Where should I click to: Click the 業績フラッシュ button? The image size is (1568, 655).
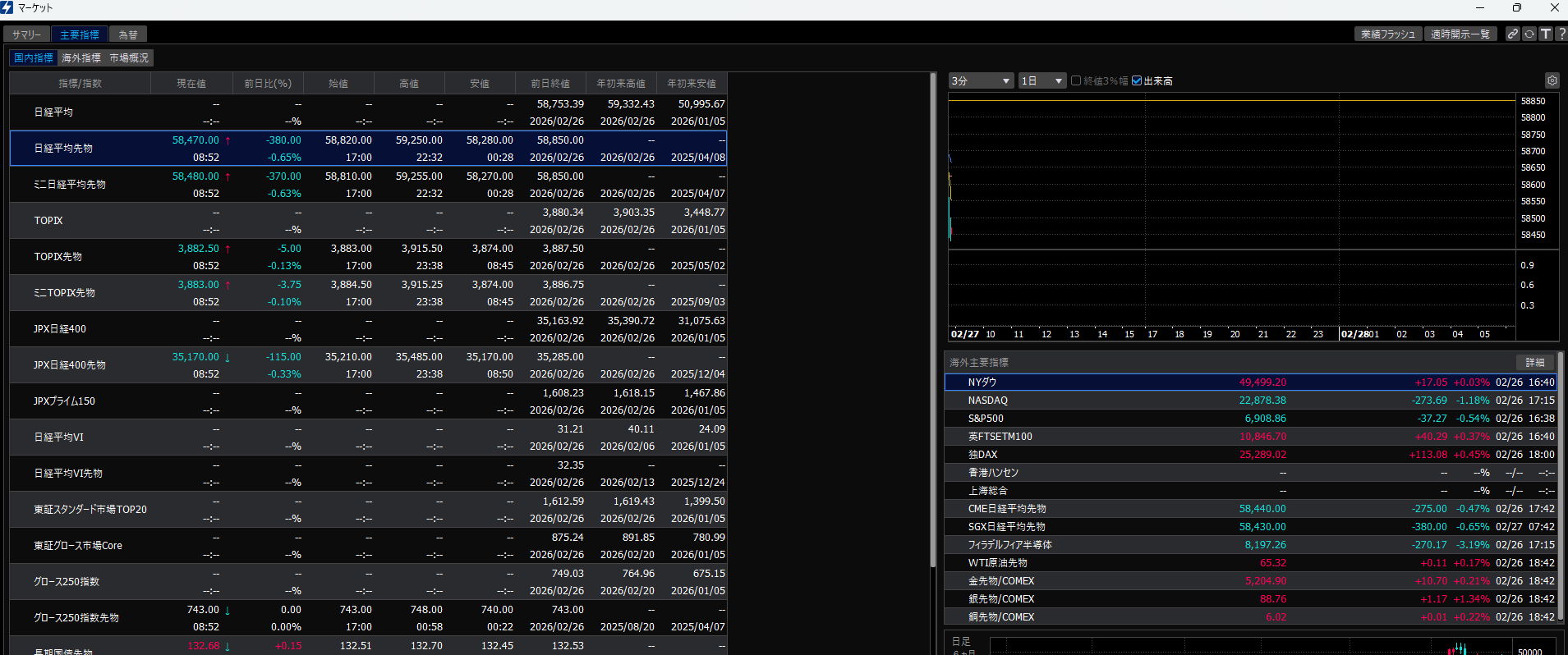(x=1387, y=34)
